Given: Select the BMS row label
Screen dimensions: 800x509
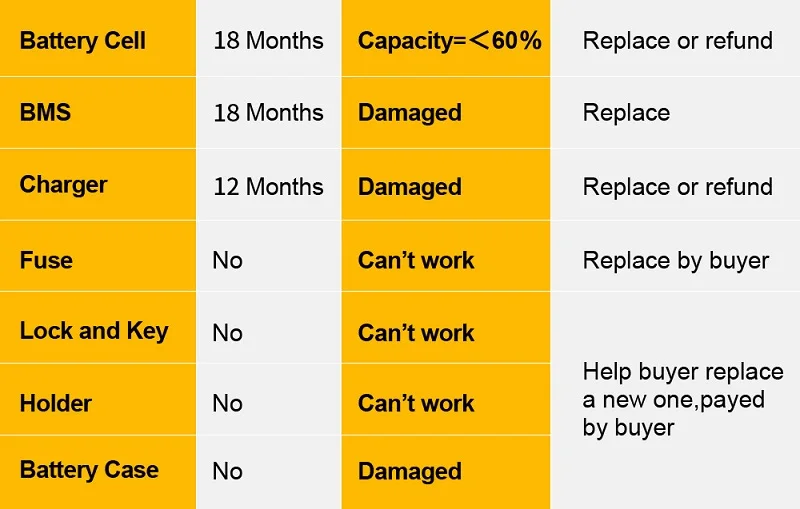Looking at the screenshot, I should [x=46, y=112].
